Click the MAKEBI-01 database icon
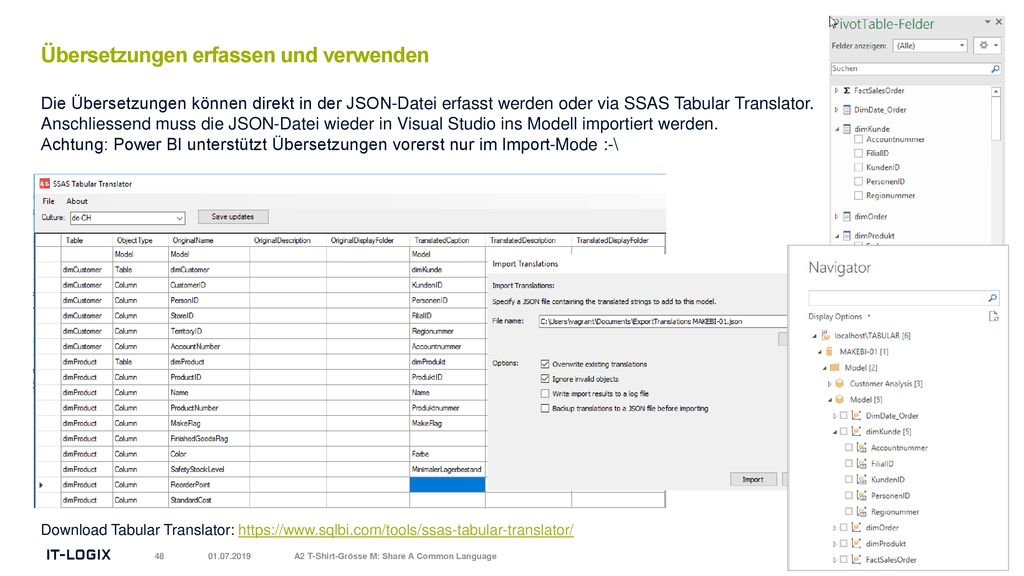Image resolution: width=1024 pixels, height=576 pixels. [829, 351]
